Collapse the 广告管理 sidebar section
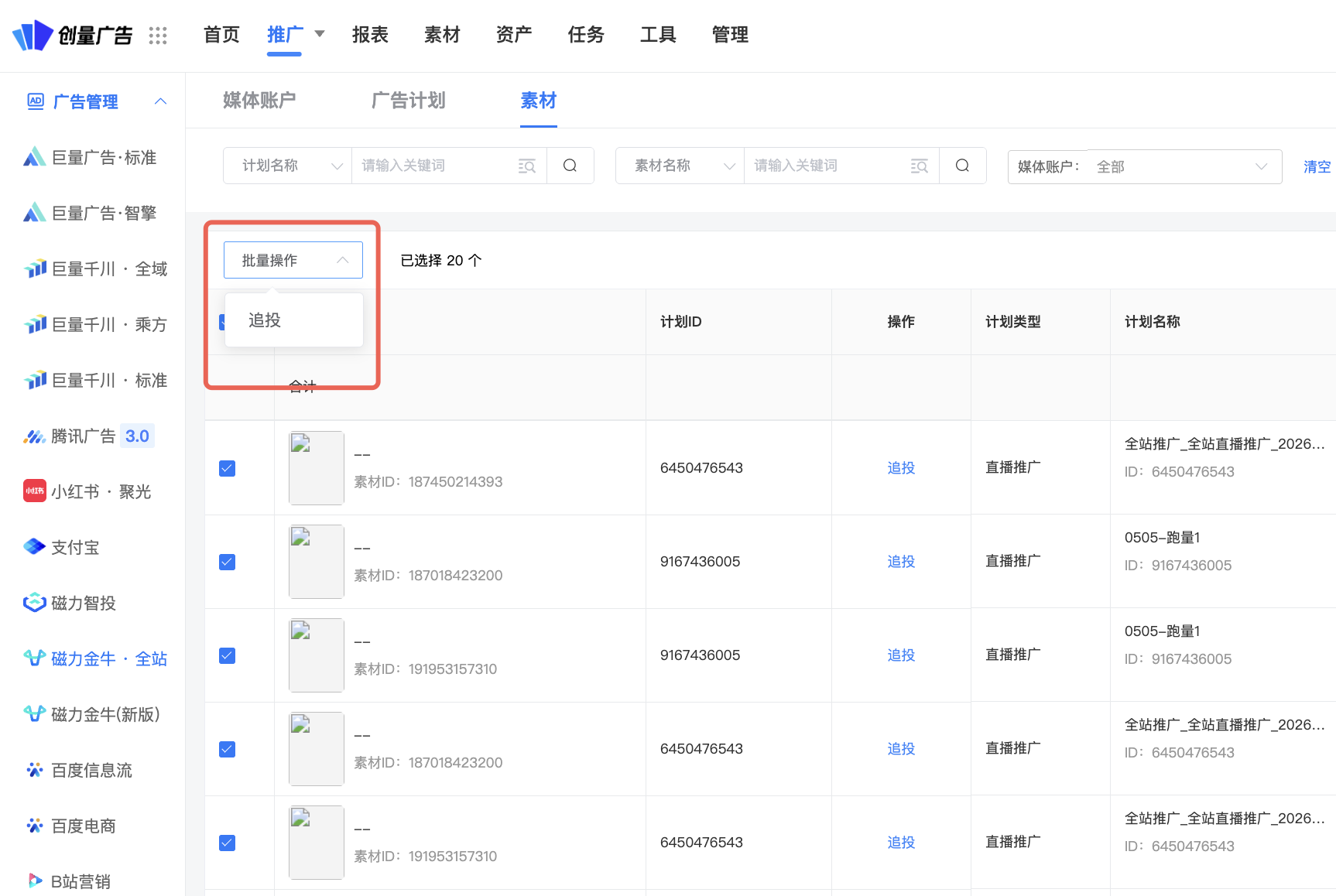The image size is (1336, 896). click(161, 101)
